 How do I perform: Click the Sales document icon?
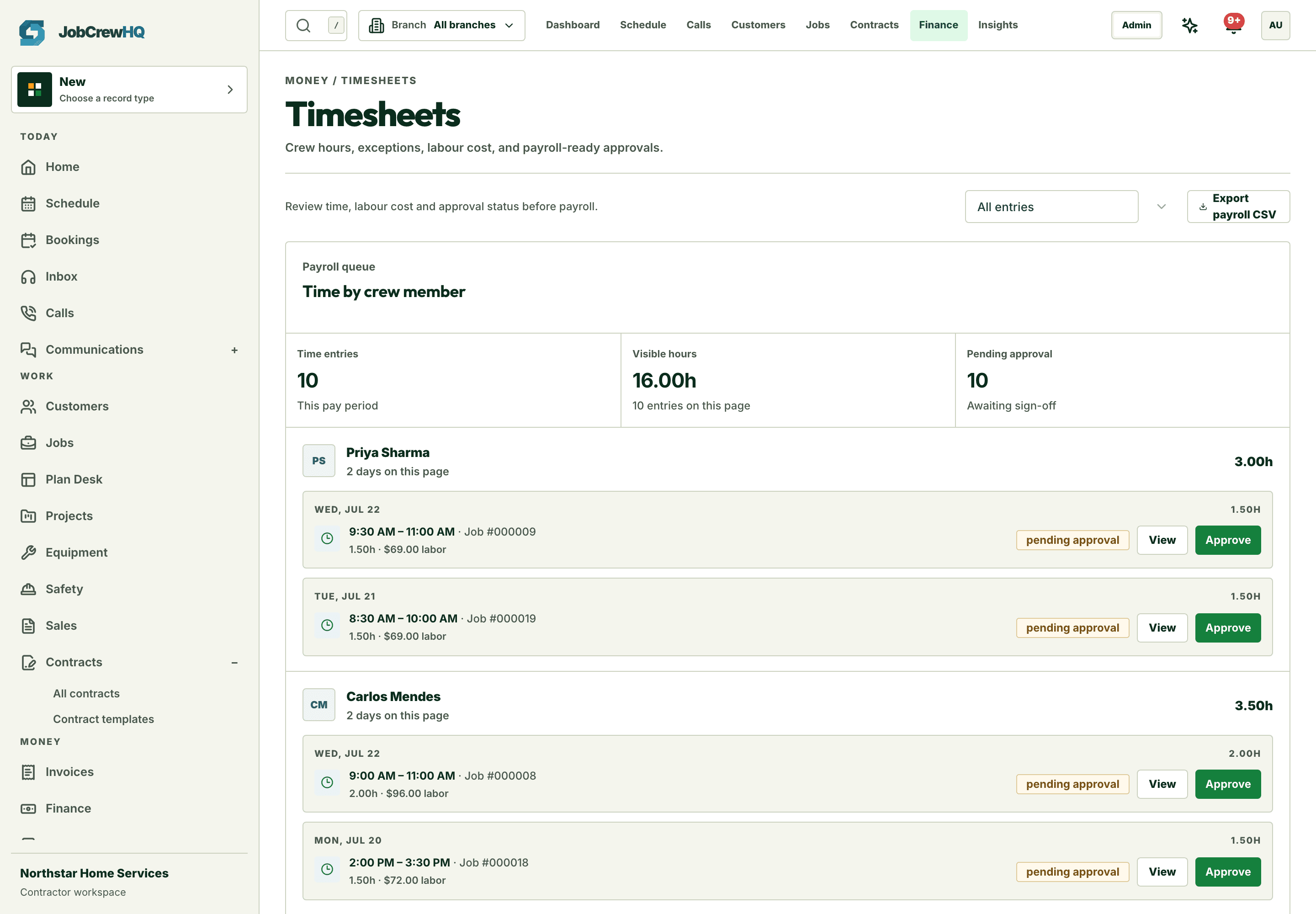[x=28, y=626]
